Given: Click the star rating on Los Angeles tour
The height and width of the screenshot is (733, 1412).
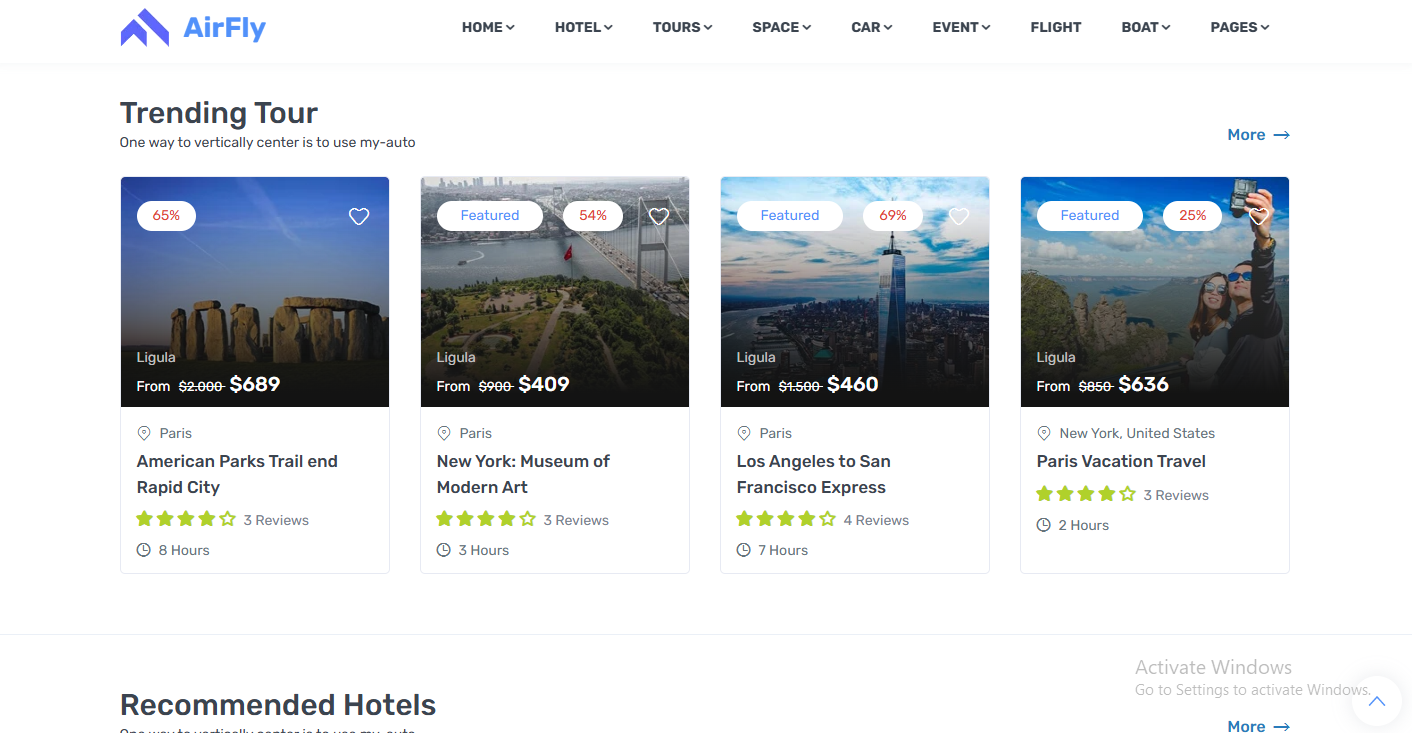Looking at the screenshot, I should pyautogui.click(x=786, y=520).
